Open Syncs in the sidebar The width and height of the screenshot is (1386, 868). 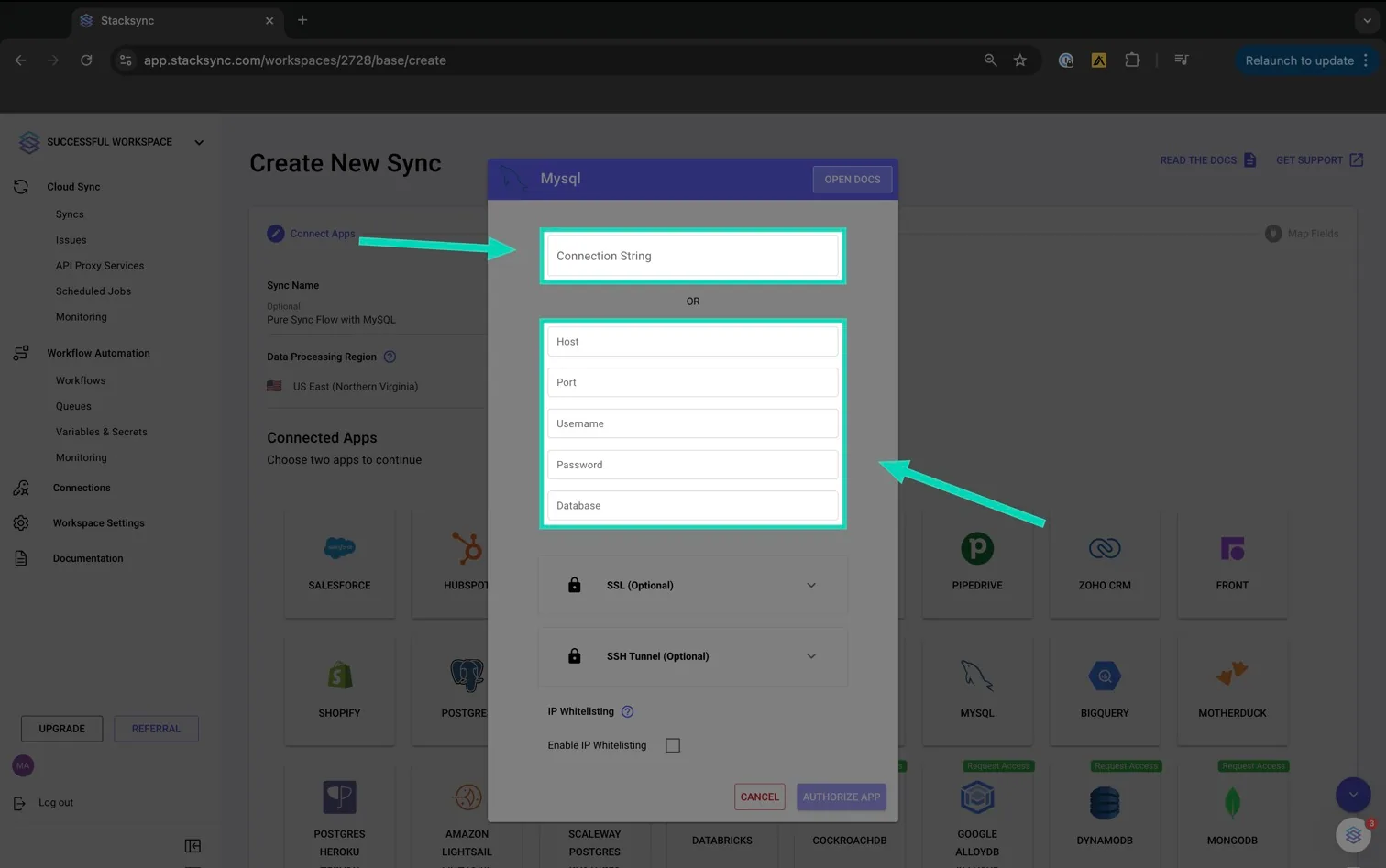(x=70, y=214)
